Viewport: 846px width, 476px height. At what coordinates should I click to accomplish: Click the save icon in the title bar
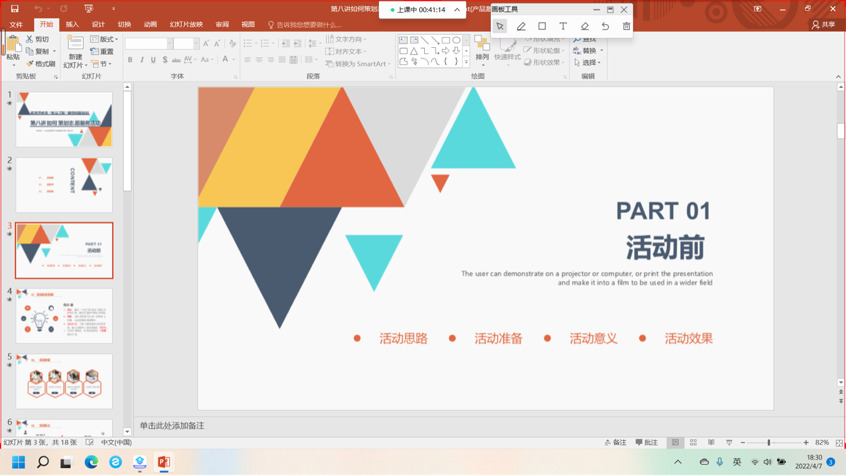14,9
